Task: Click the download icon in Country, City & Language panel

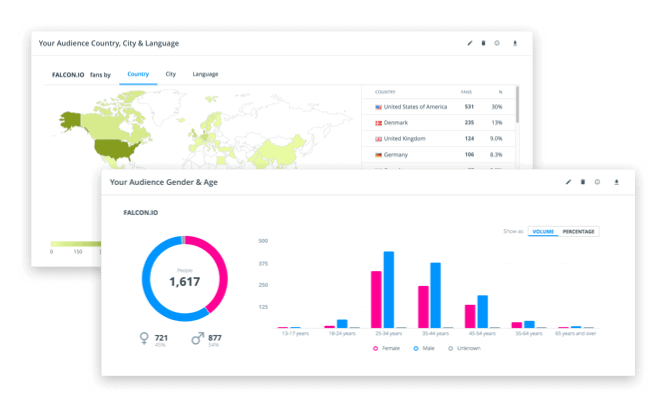Action: (x=515, y=43)
